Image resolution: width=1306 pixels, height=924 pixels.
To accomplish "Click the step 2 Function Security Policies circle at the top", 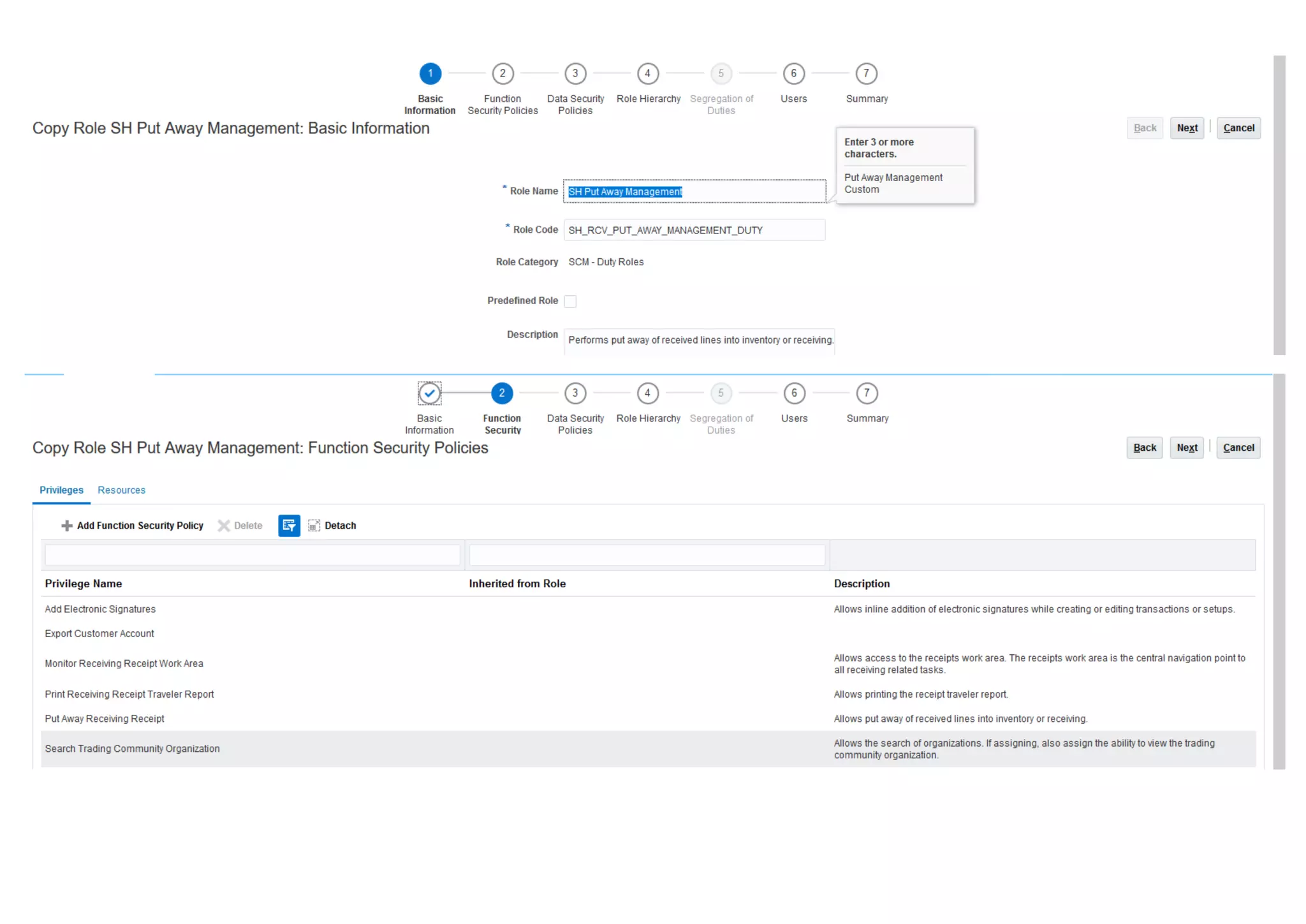I will (503, 74).
